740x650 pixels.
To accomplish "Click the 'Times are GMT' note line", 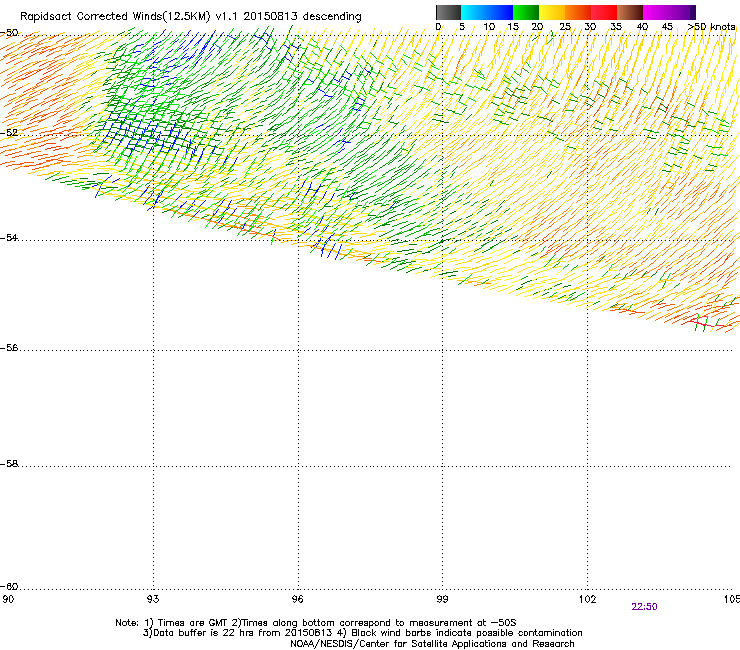I will (x=316, y=623).
